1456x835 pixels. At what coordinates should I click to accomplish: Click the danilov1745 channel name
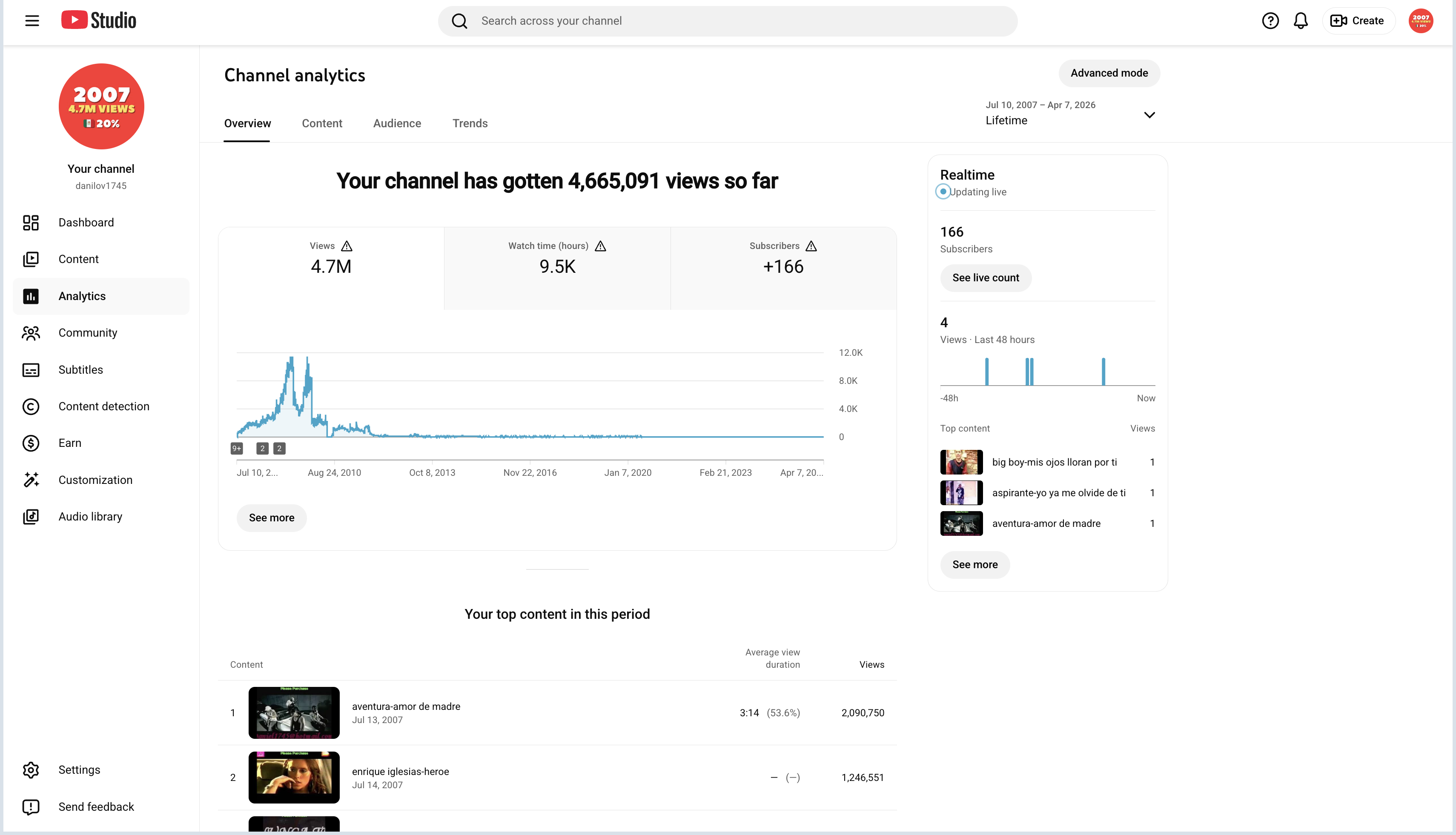[x=101, y=186]
